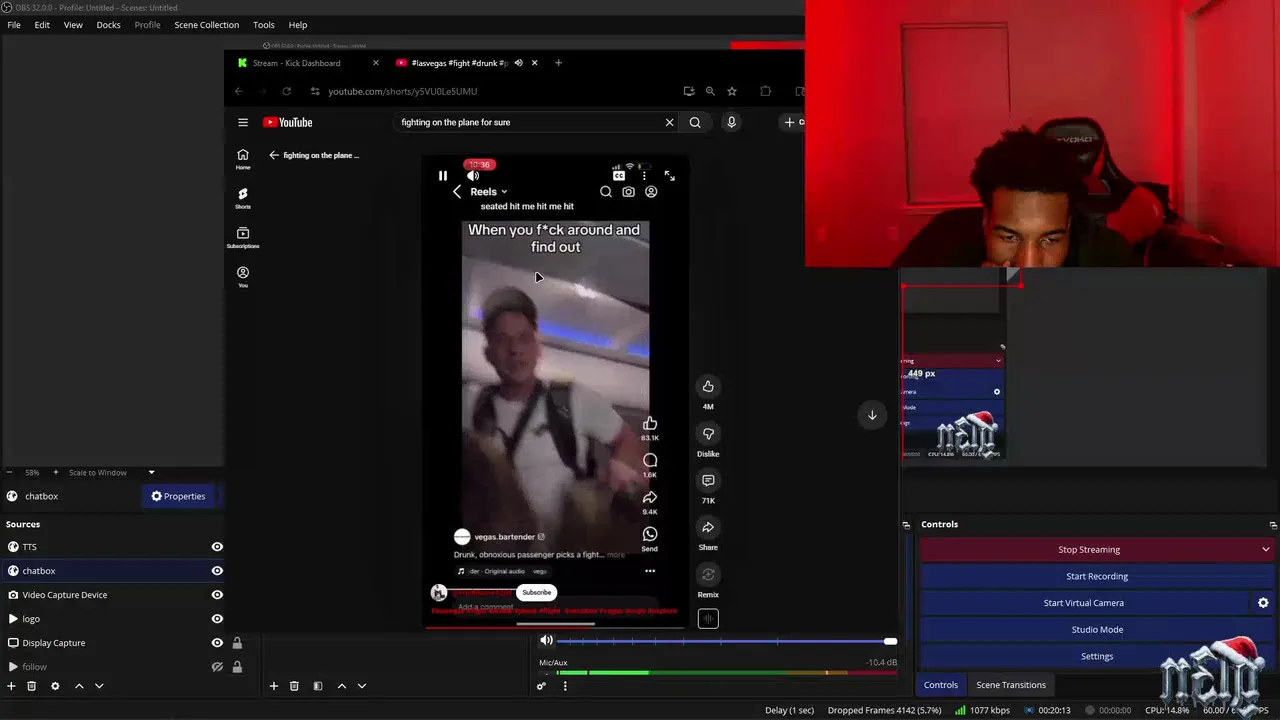Switch to the Controls tab
Image resolution: width=1280 pixels, height=720 pixels.
pos(940,685)
